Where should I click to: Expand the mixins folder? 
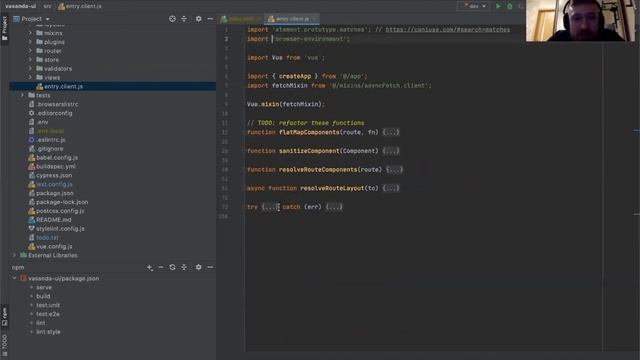(30, 33)
